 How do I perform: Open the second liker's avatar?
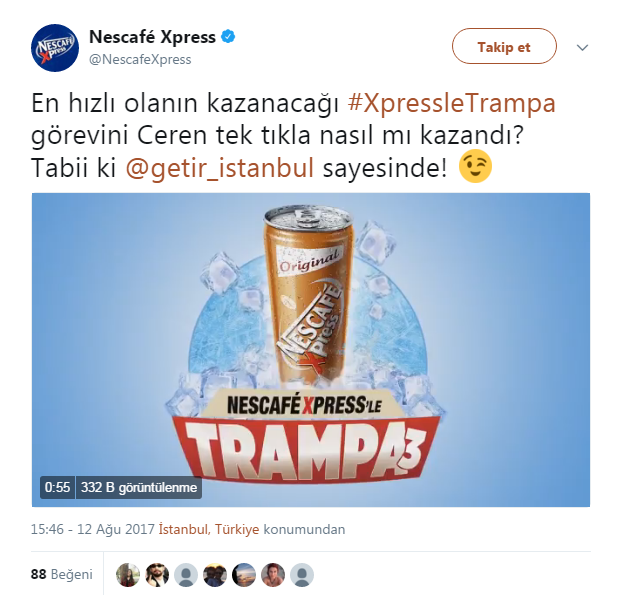157,574
